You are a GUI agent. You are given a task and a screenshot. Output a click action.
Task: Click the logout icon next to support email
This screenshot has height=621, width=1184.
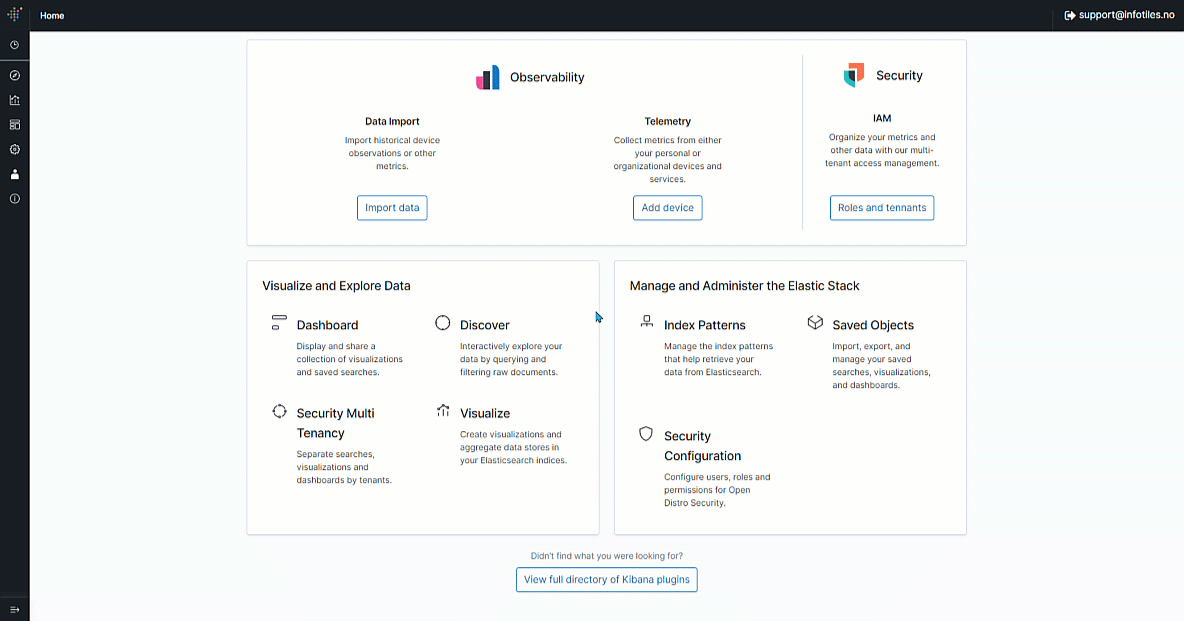tap(1069, 15)
